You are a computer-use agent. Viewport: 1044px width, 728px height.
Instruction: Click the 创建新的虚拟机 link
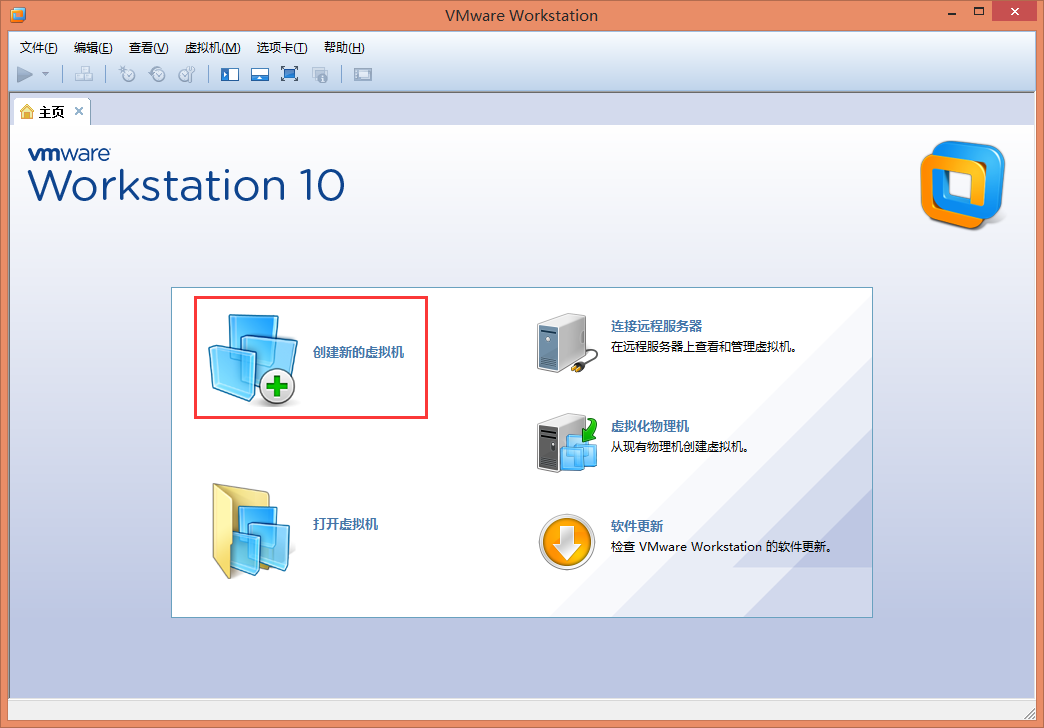pos(358,352)
